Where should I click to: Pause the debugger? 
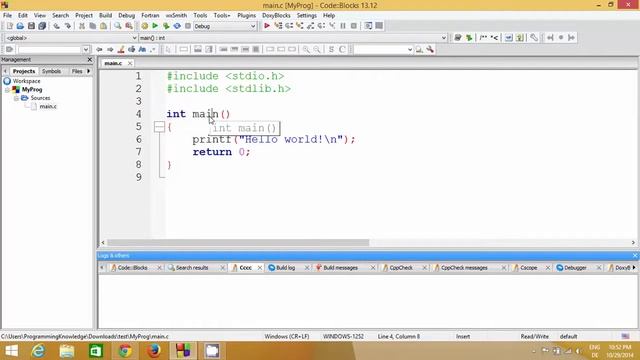(x=343, y=26)
